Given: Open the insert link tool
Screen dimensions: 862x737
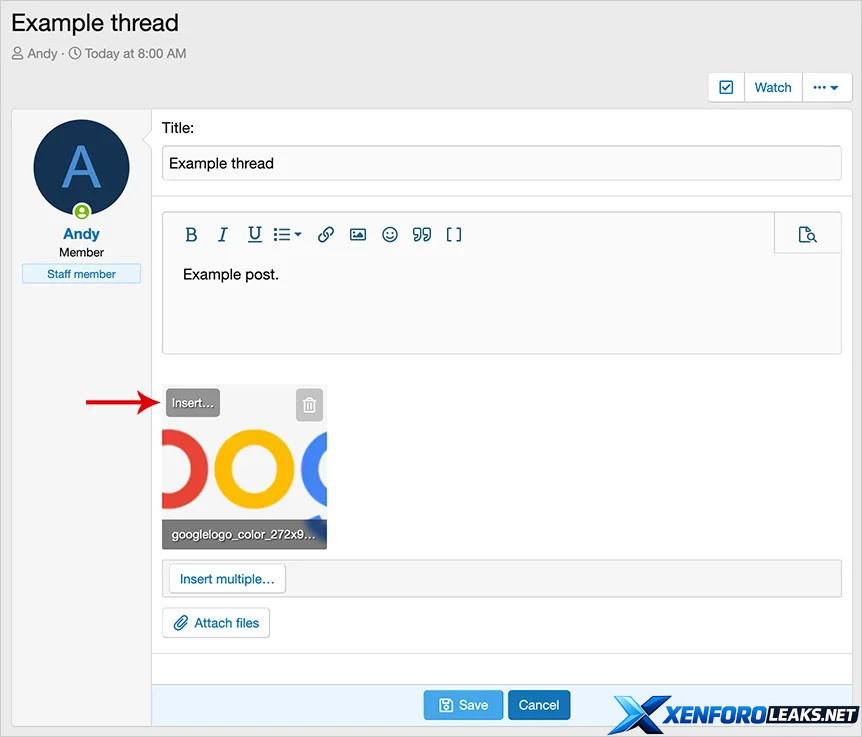Looking at the screenshot, I should click(325, 235).
